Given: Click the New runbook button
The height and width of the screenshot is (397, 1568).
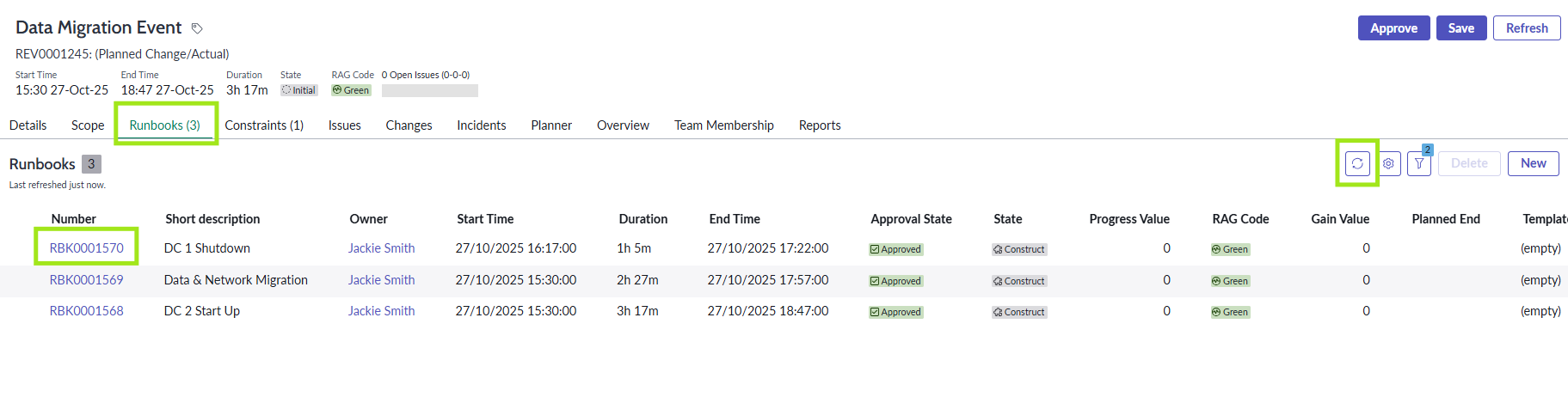Looking at the screenshot, I should click(1533, 163).
